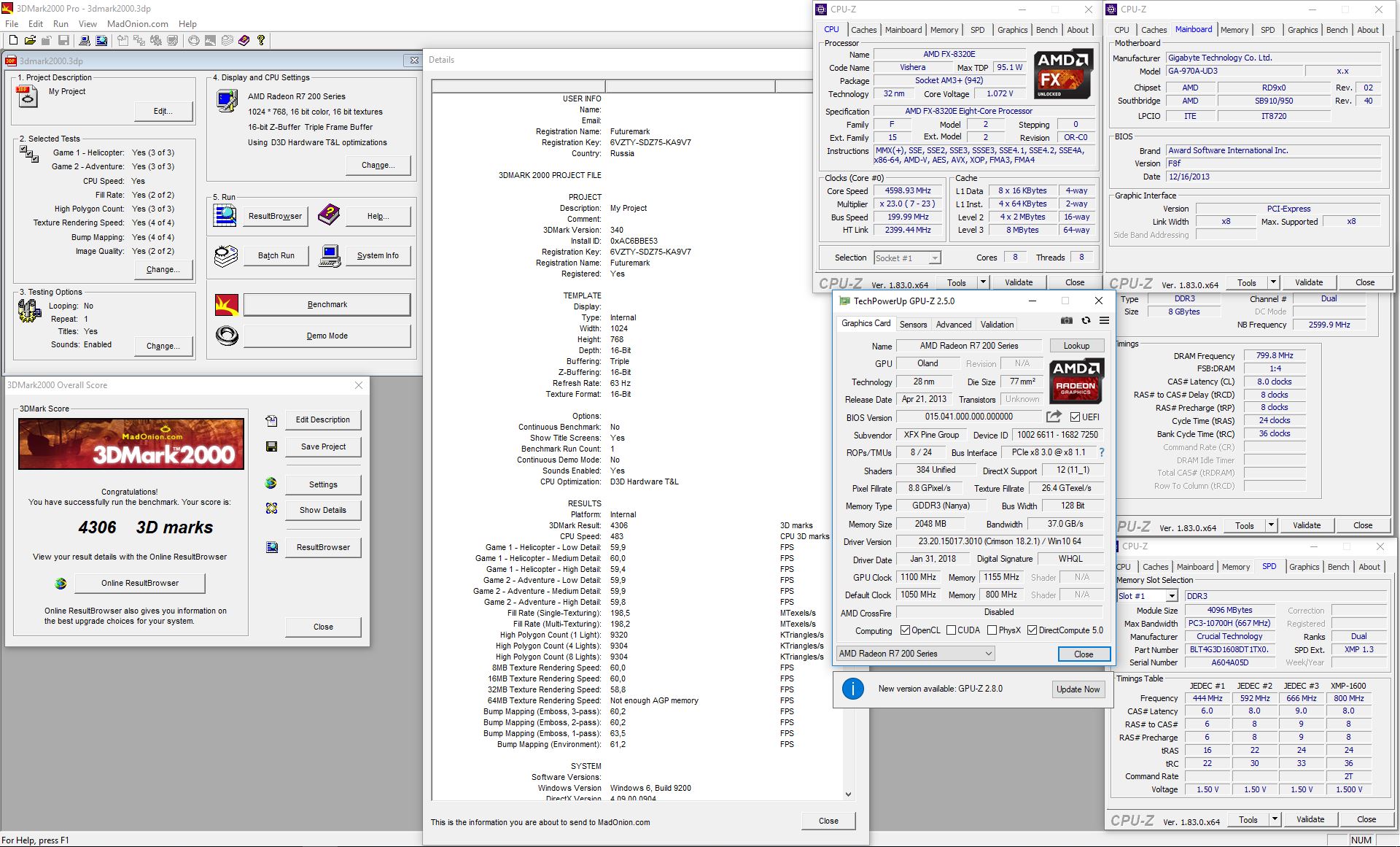Open the Caches tab in CPU-Z CPU window
Image resolution: width=1400 pixels, height=847 pixels.
pyautogui.click(x=863, y=30)
